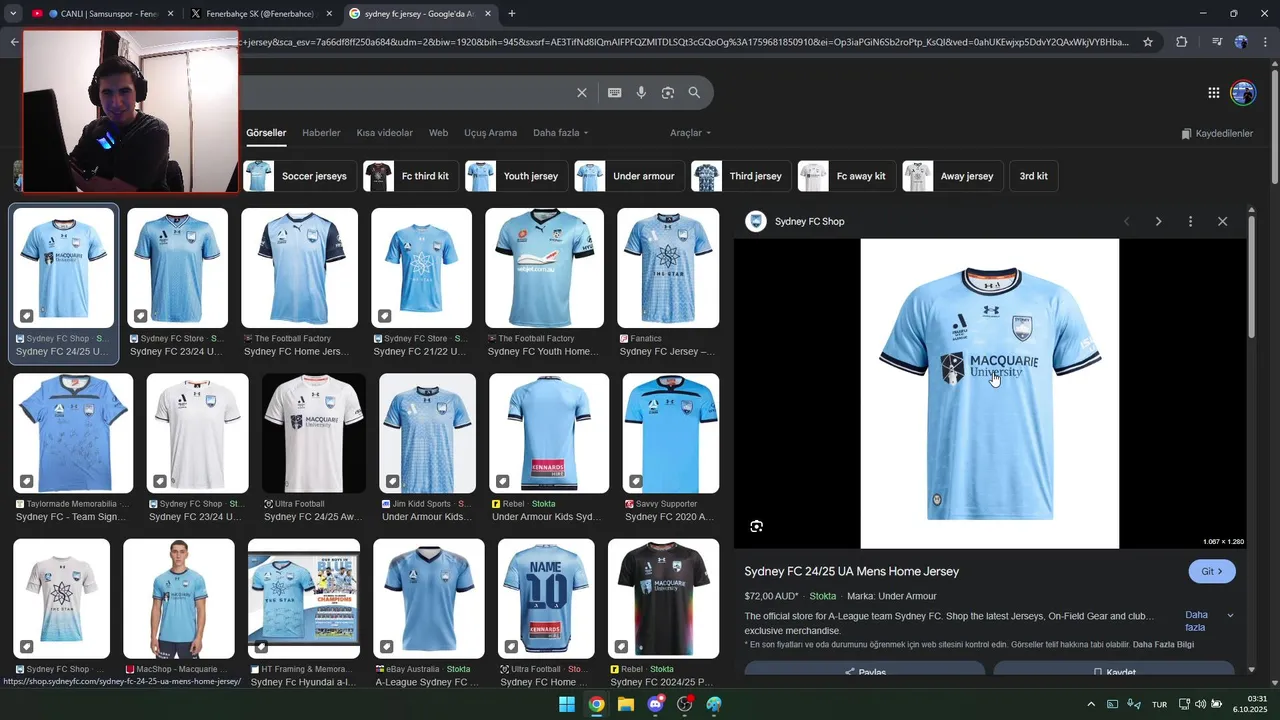Open the Araçlar tools dropdown
The image size is (1280, 720).
[x=690, y=133]
